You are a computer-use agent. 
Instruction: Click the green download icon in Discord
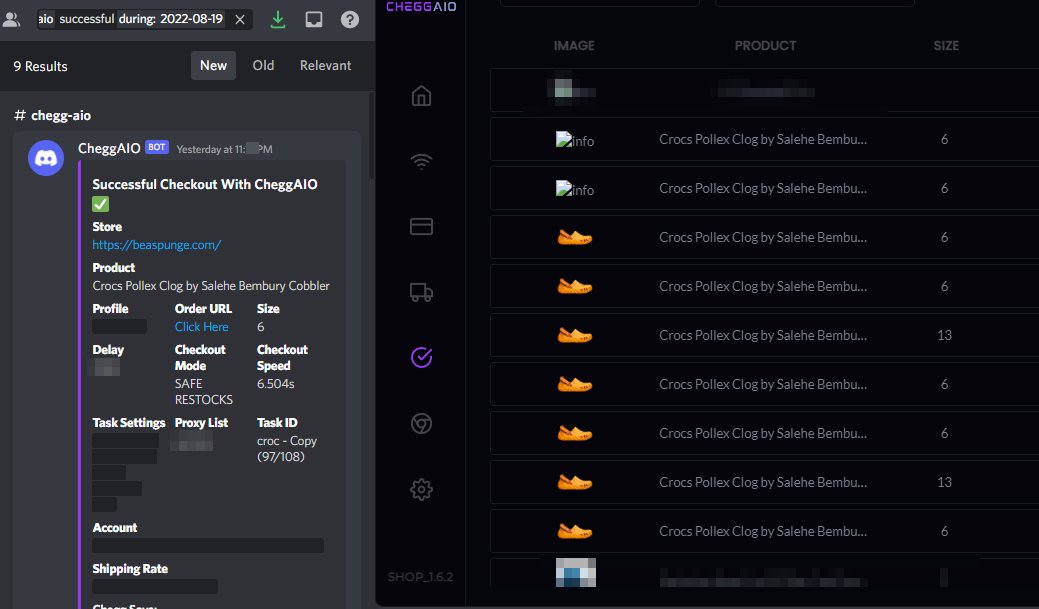point(278,19)
